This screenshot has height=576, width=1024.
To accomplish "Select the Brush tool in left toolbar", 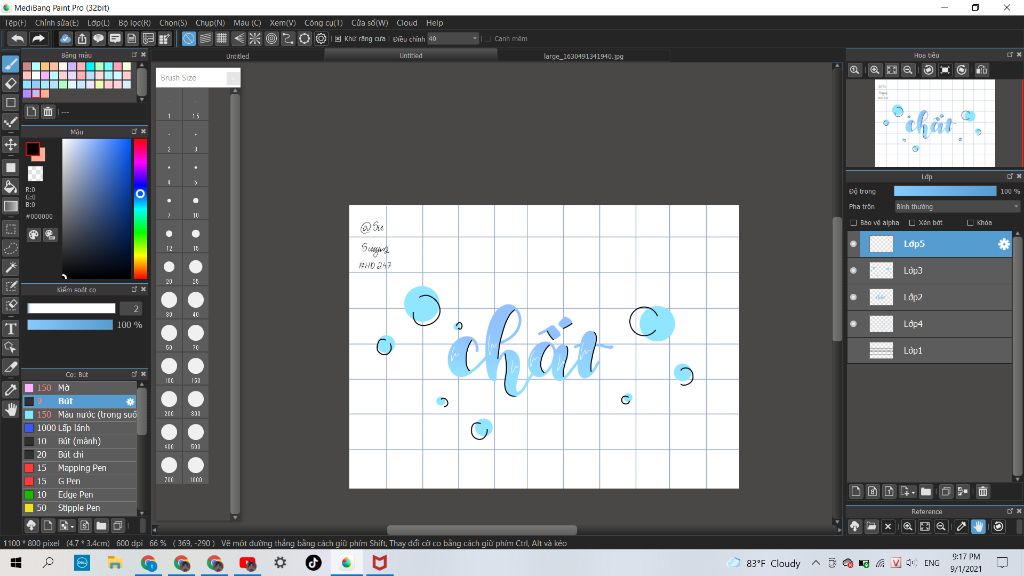I will coord(10,63).
